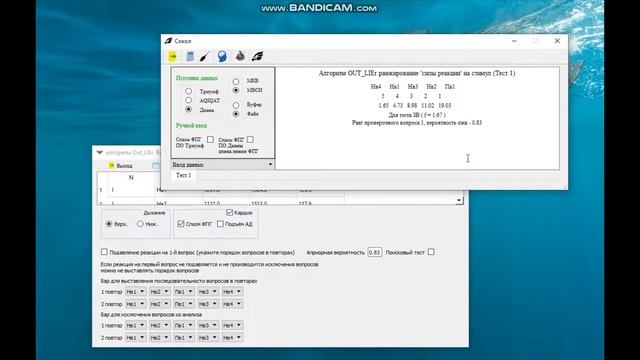Switch to the Тест 1 tab
Screen dimensions: 640x360
coord(183,175)
